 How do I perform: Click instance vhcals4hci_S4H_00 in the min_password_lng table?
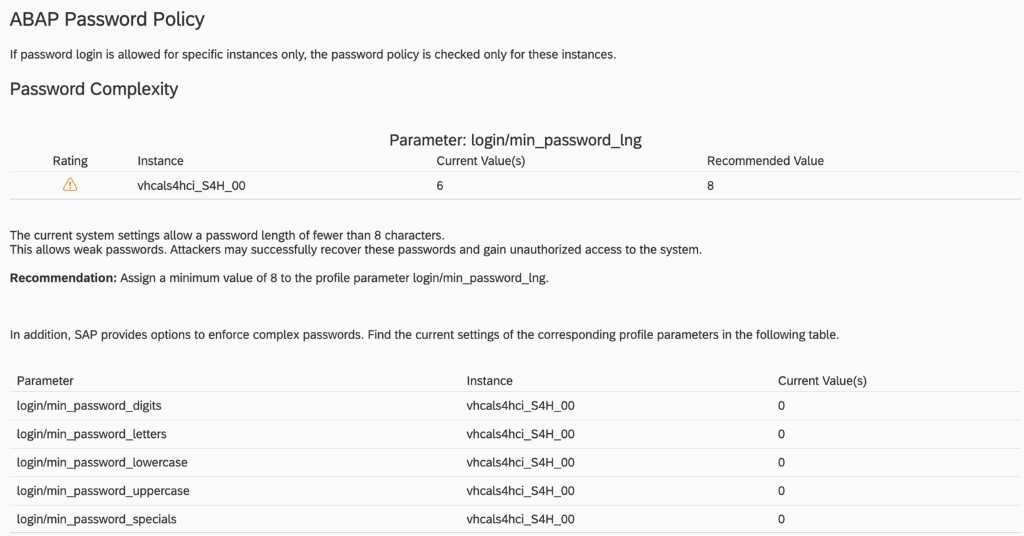(191, 186)
